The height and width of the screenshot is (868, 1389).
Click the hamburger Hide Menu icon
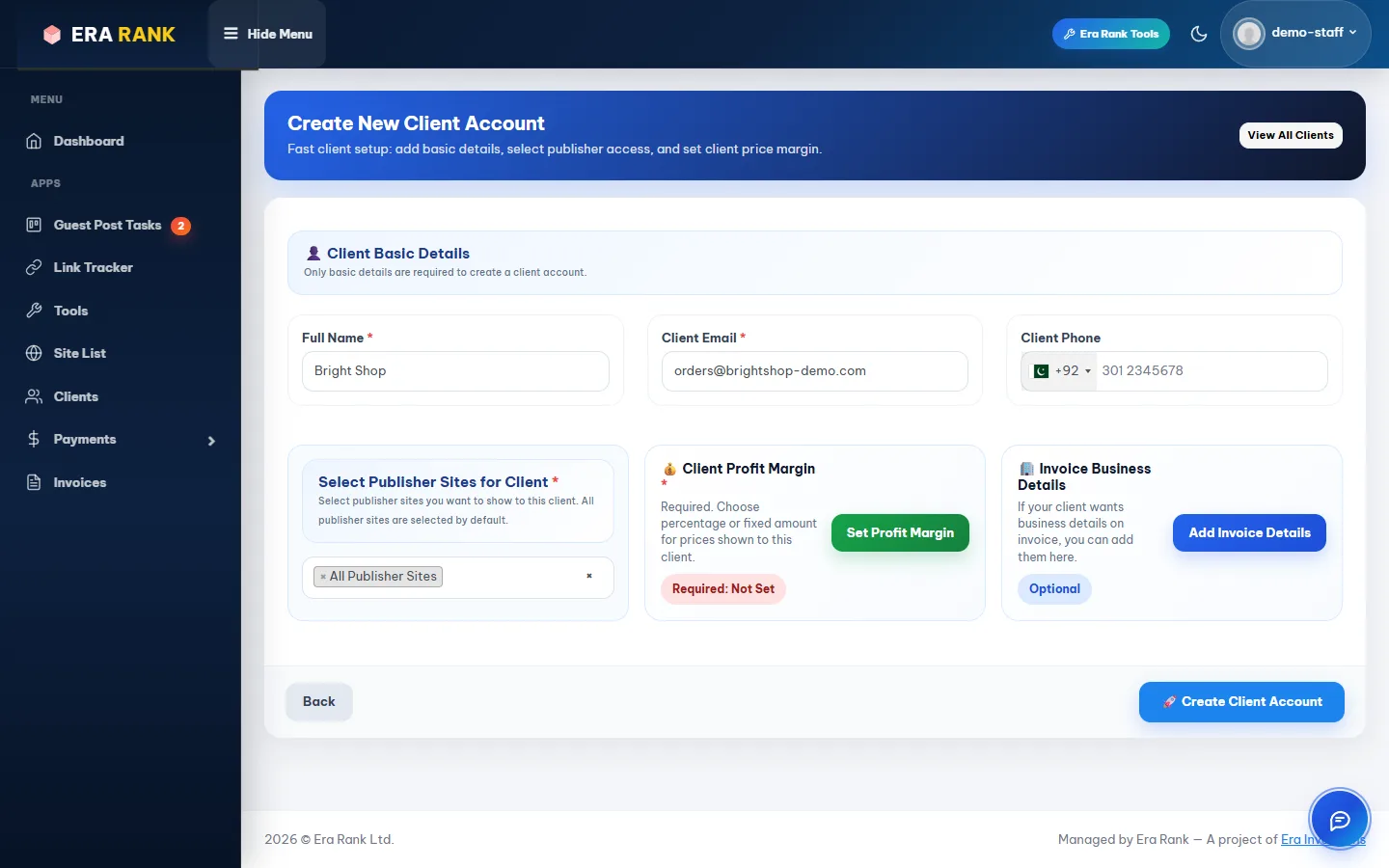pyautogui.click(x=231, y=34)
